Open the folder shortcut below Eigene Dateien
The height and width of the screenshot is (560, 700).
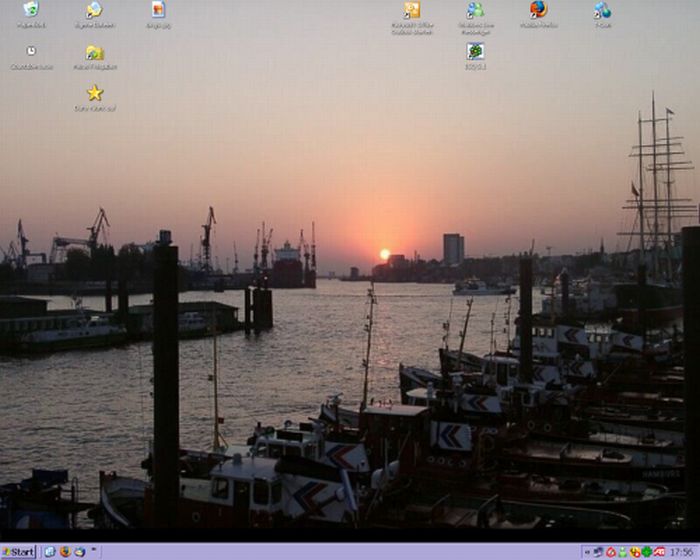point(94,53)
